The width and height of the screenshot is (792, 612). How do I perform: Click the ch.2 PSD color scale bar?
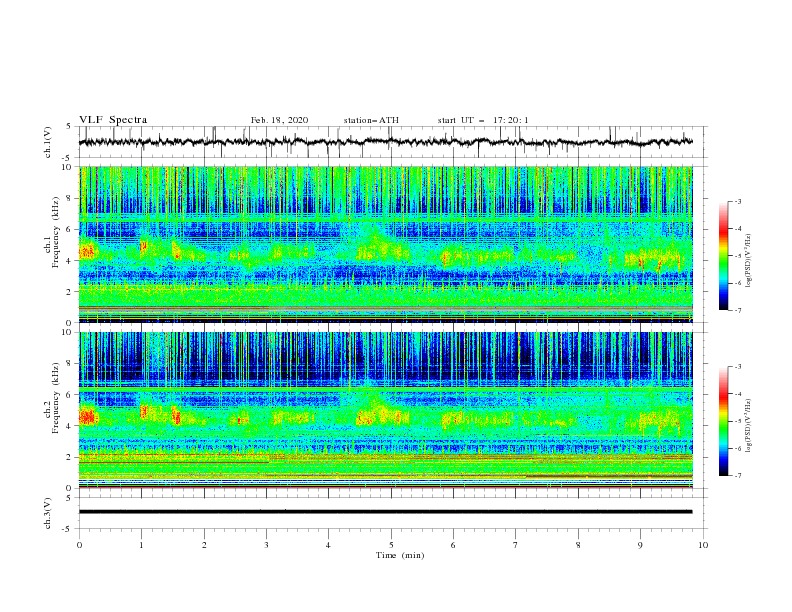(723, 421)
